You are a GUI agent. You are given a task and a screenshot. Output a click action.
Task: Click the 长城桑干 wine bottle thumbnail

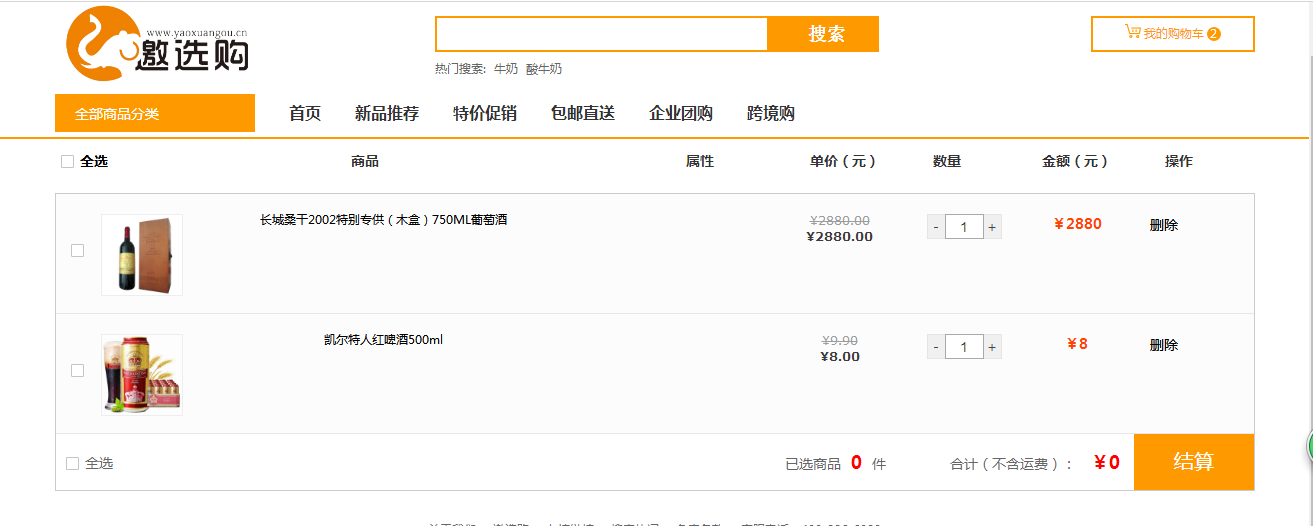[142, 255]
